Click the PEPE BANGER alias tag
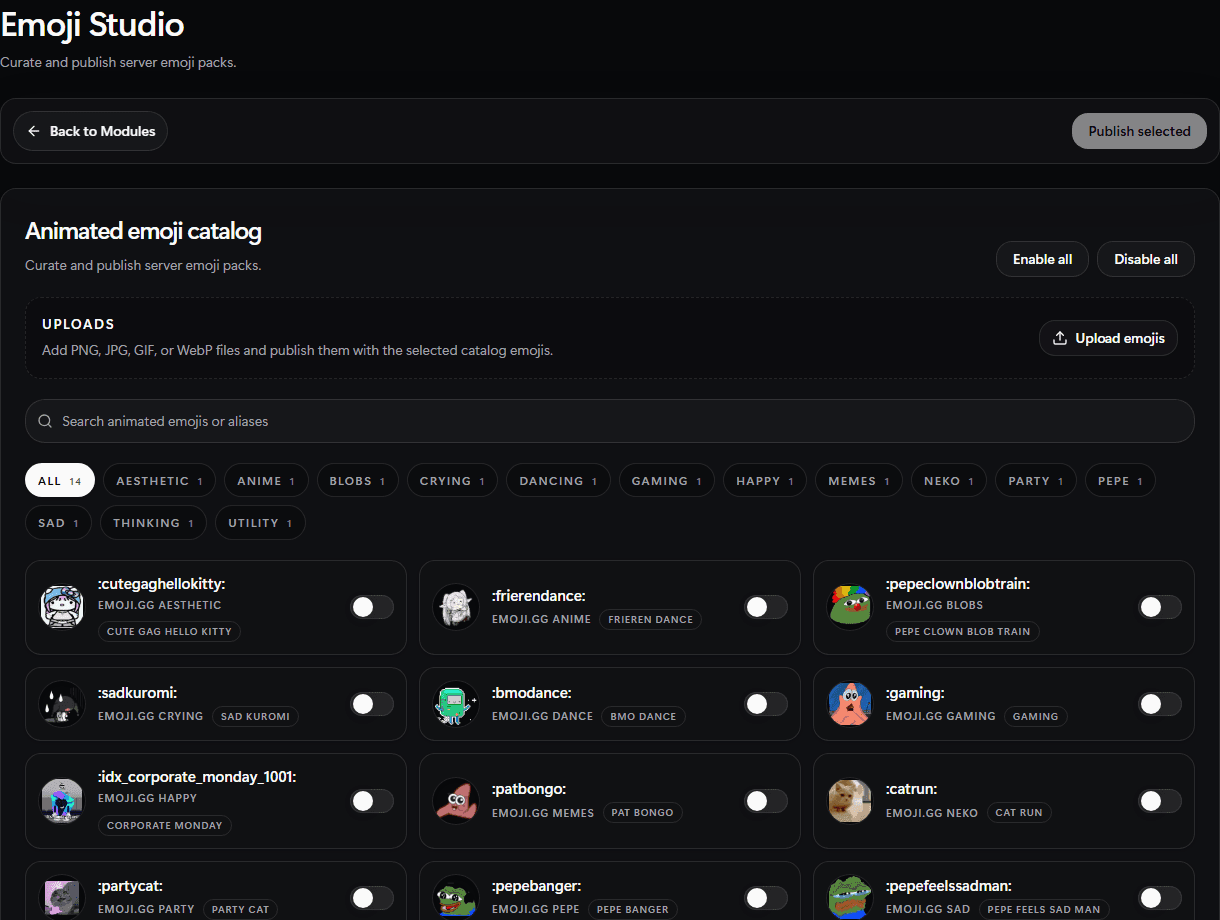Viewport: 1220px width, 920px height. [x=633, y=910]
